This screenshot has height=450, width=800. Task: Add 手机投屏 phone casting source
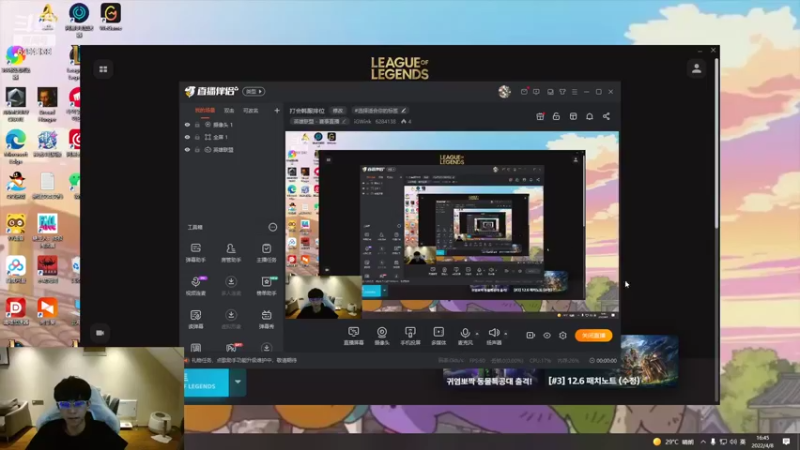point(410,336)
